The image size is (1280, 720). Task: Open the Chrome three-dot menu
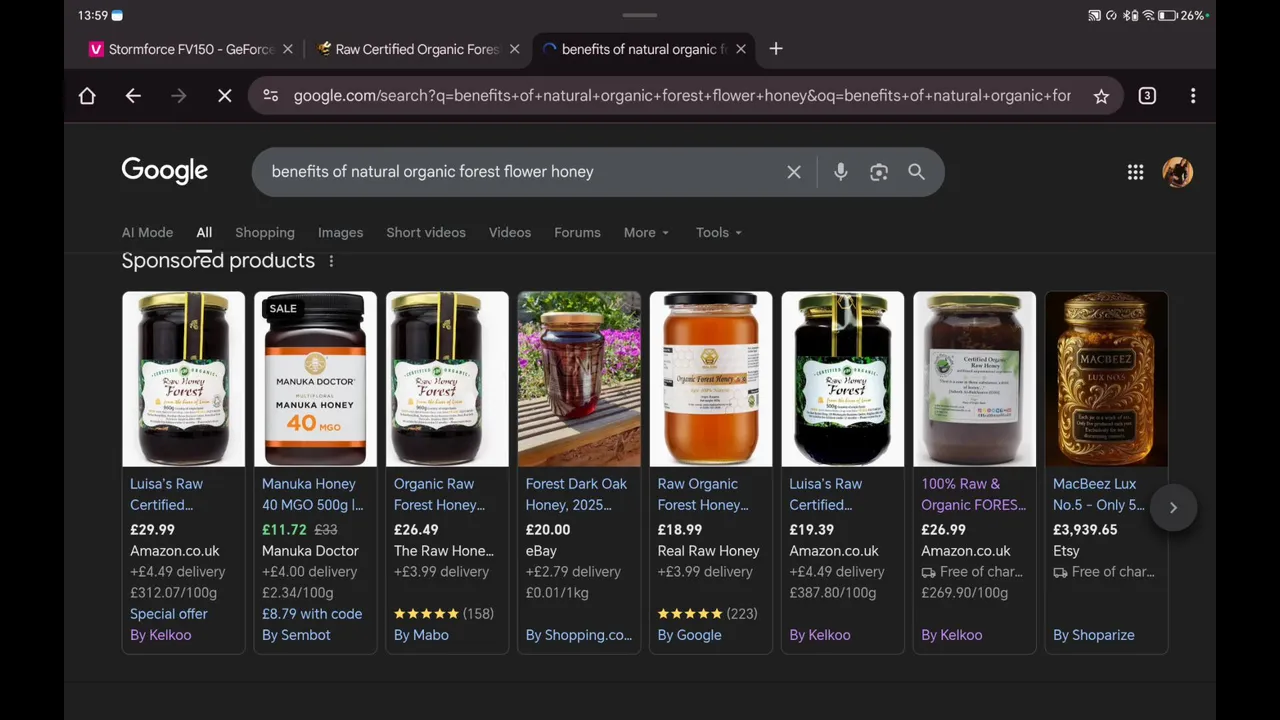(x=1193, y=96)
